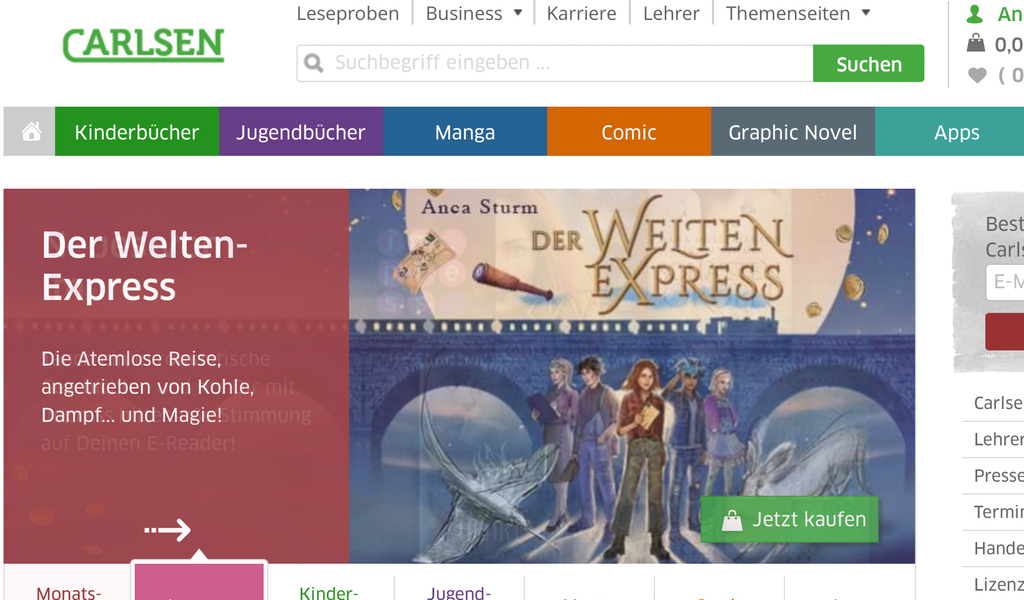Click the Der Welten-Express book cover image

[632, 376]
